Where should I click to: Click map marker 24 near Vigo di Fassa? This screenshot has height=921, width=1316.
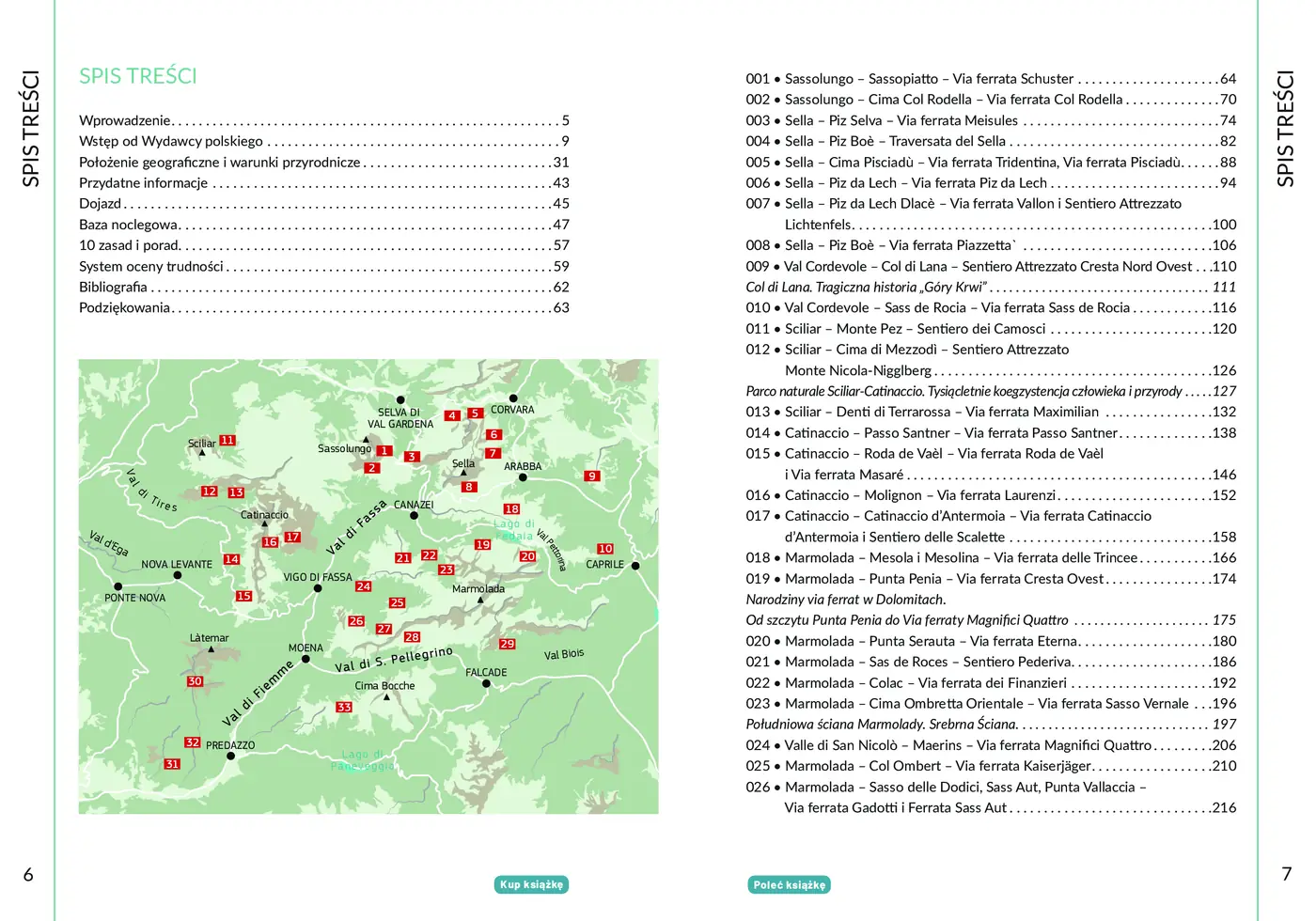(x=363, y=586)
